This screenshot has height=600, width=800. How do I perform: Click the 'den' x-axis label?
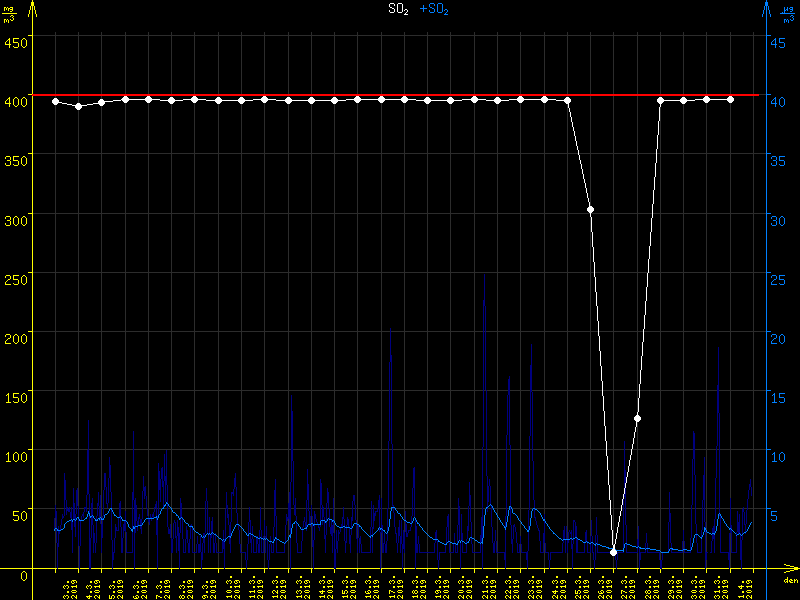790,582
